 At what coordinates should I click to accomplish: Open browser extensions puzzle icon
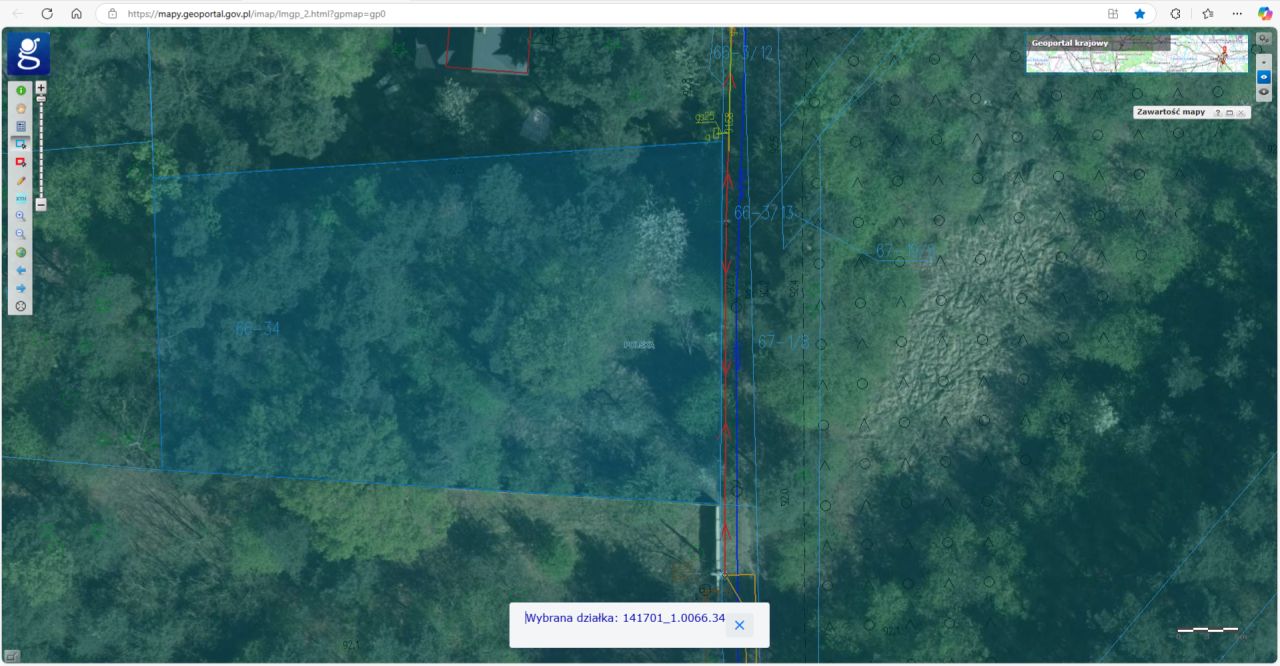click(1175, 14)
